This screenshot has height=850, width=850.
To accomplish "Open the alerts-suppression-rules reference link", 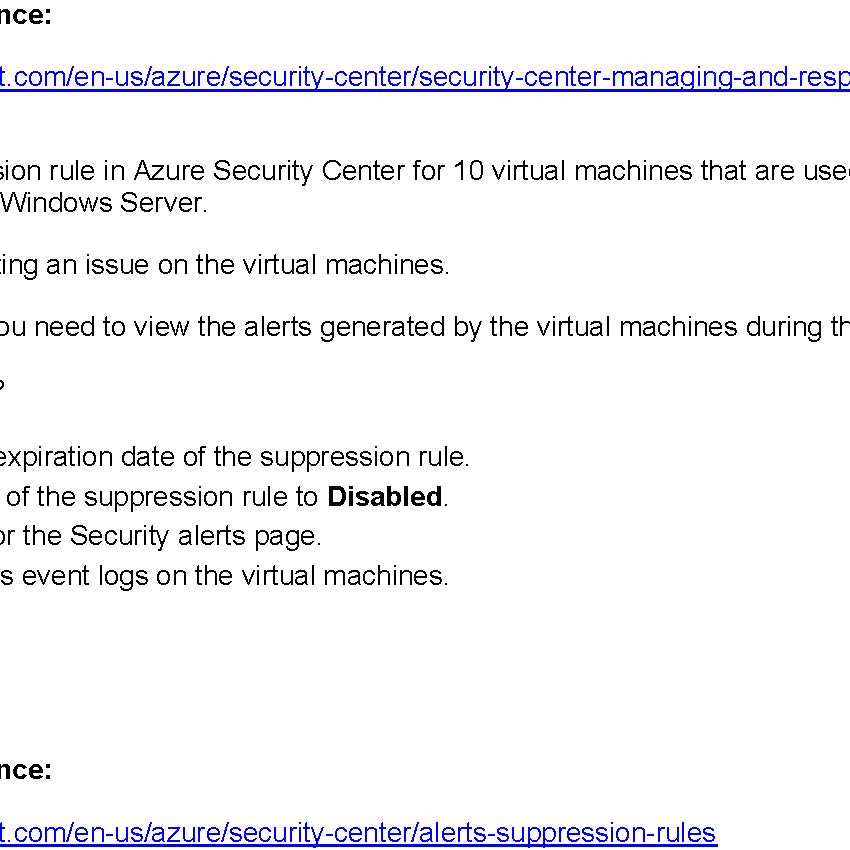I will [360, 832].
